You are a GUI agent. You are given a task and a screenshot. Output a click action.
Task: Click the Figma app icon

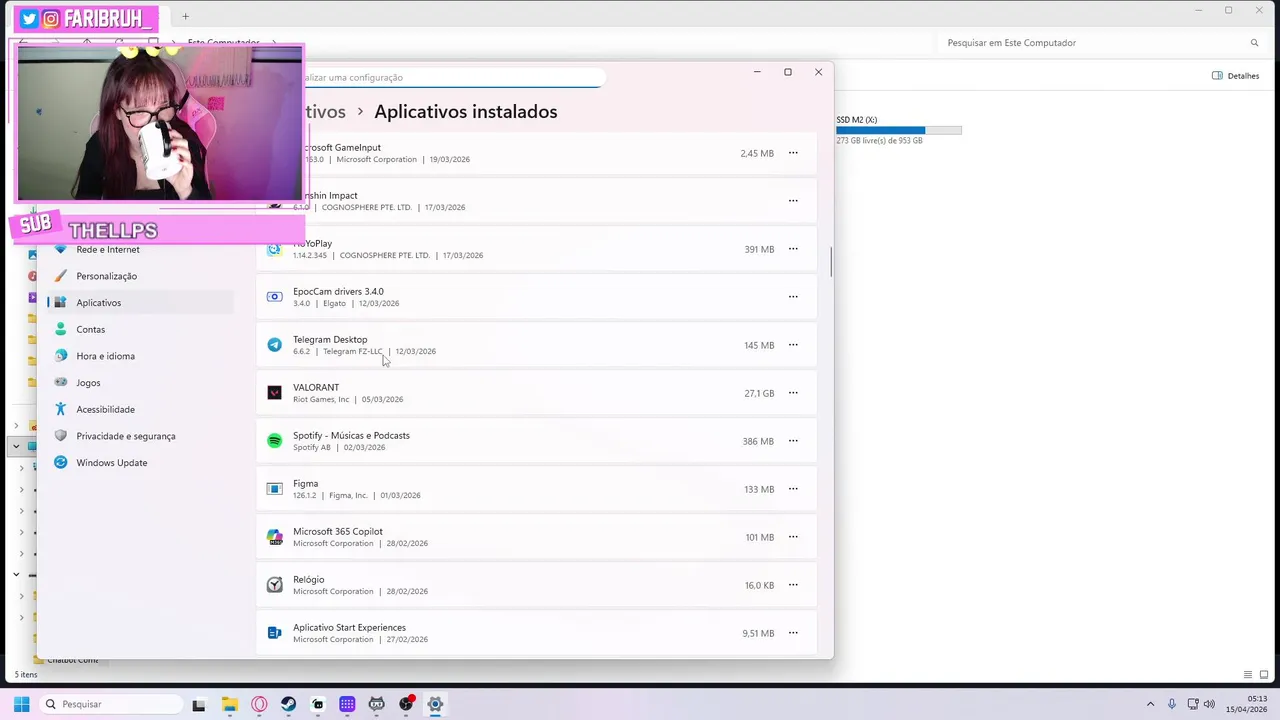[x=274, y=489]
